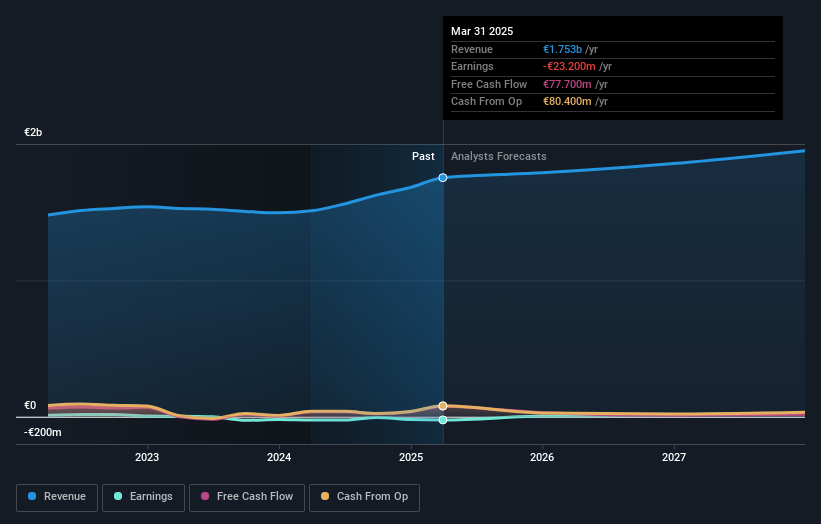Click the 'Earnings' row label in tooltip

click(x=472, y=66)
